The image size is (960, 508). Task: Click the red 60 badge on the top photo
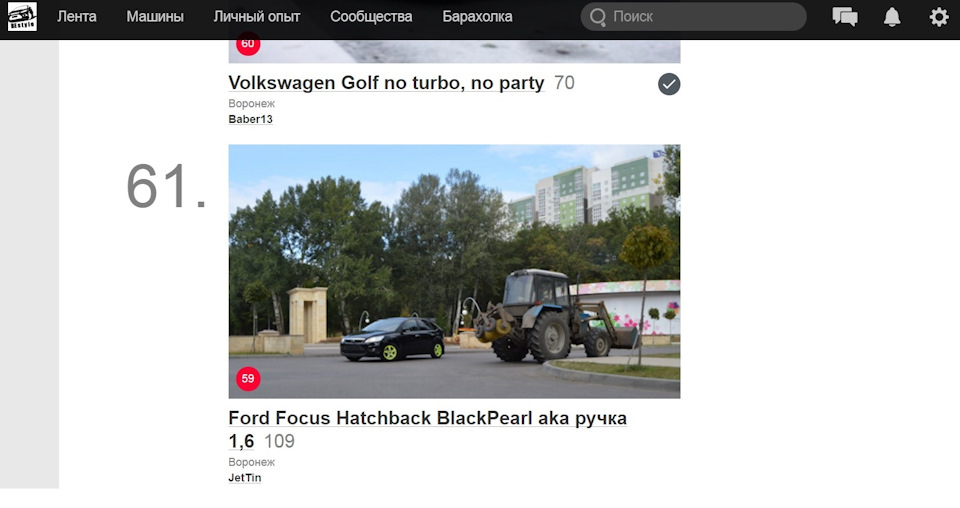coord(248,44)
